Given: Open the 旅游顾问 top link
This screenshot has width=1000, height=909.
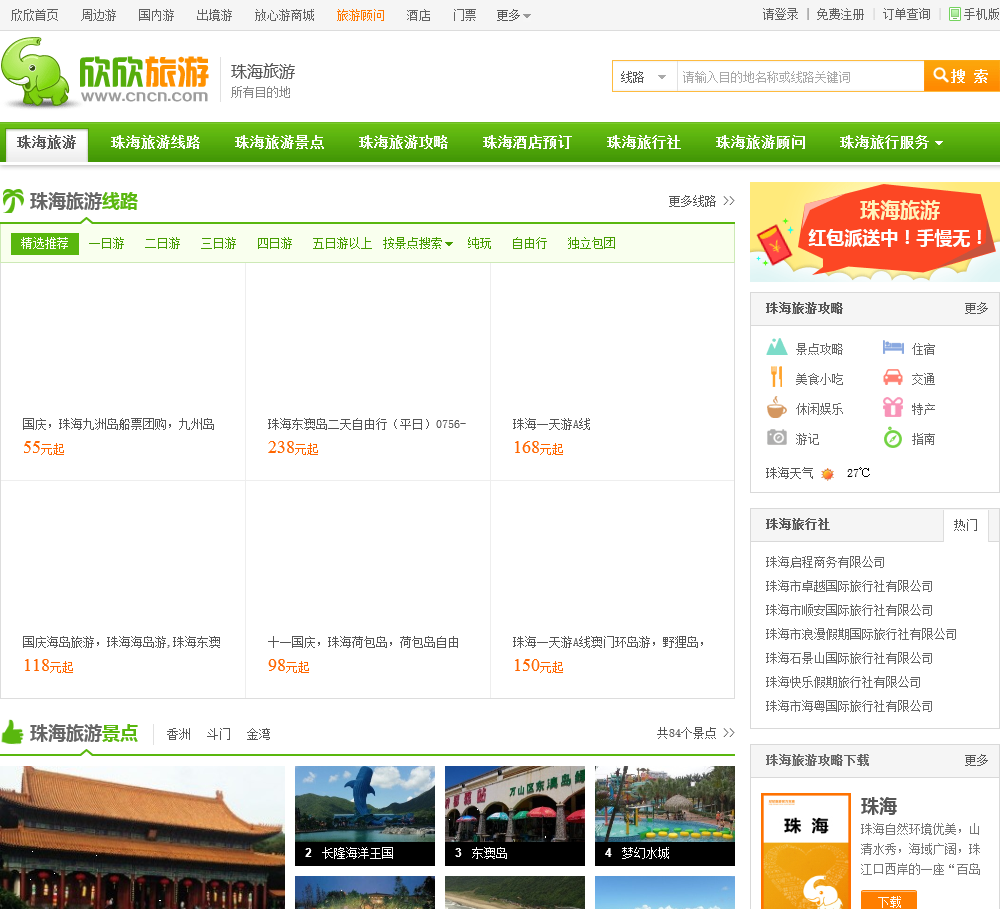Looking at the screenshot, I should (360, 15).
